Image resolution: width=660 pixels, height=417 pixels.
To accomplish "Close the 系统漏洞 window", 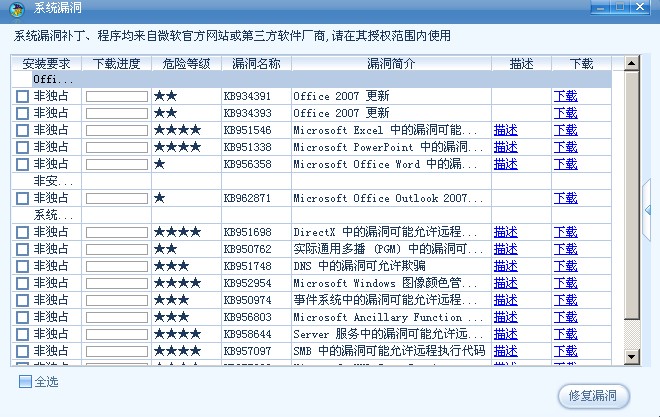I will pos(640,7).
